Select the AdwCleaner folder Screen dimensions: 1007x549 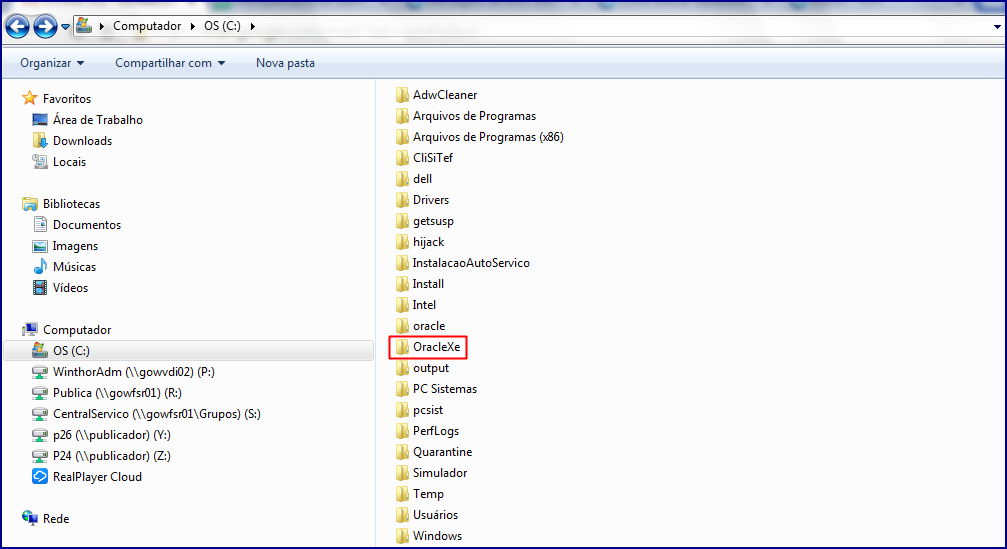(x=444, y=94)
